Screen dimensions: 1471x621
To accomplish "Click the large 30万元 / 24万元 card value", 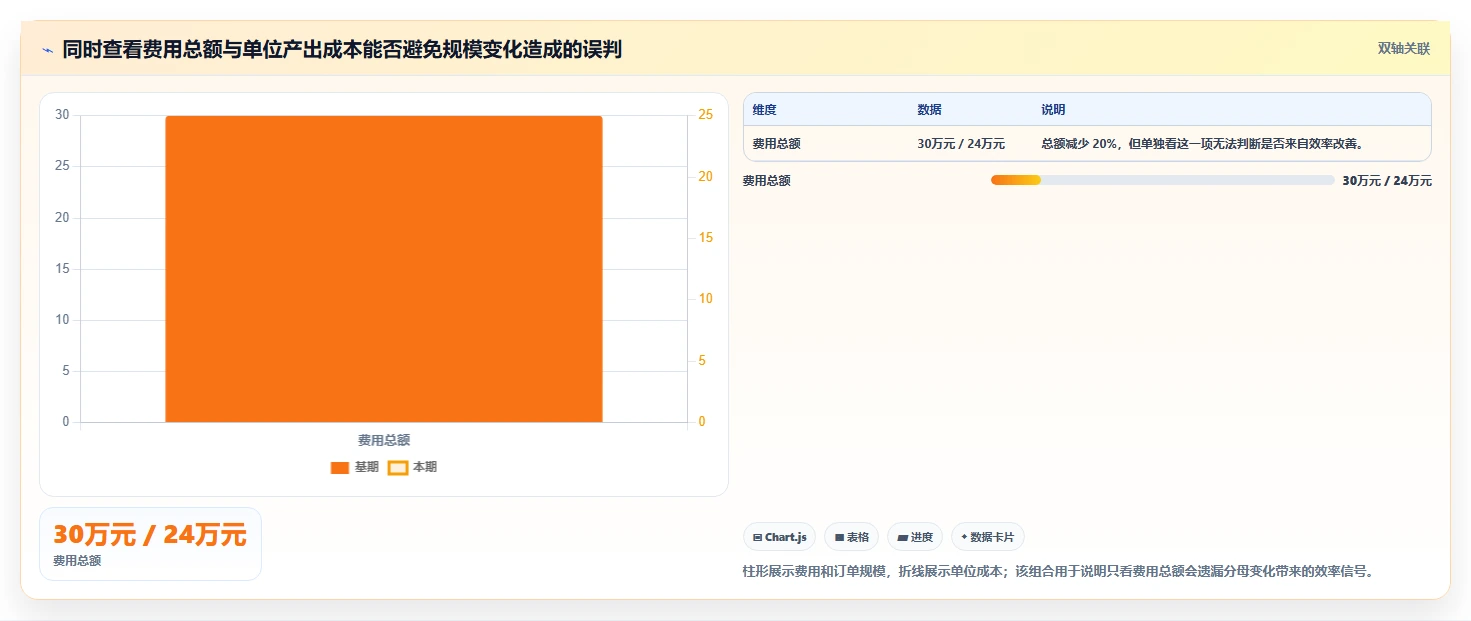I will (x=150, y=535).
